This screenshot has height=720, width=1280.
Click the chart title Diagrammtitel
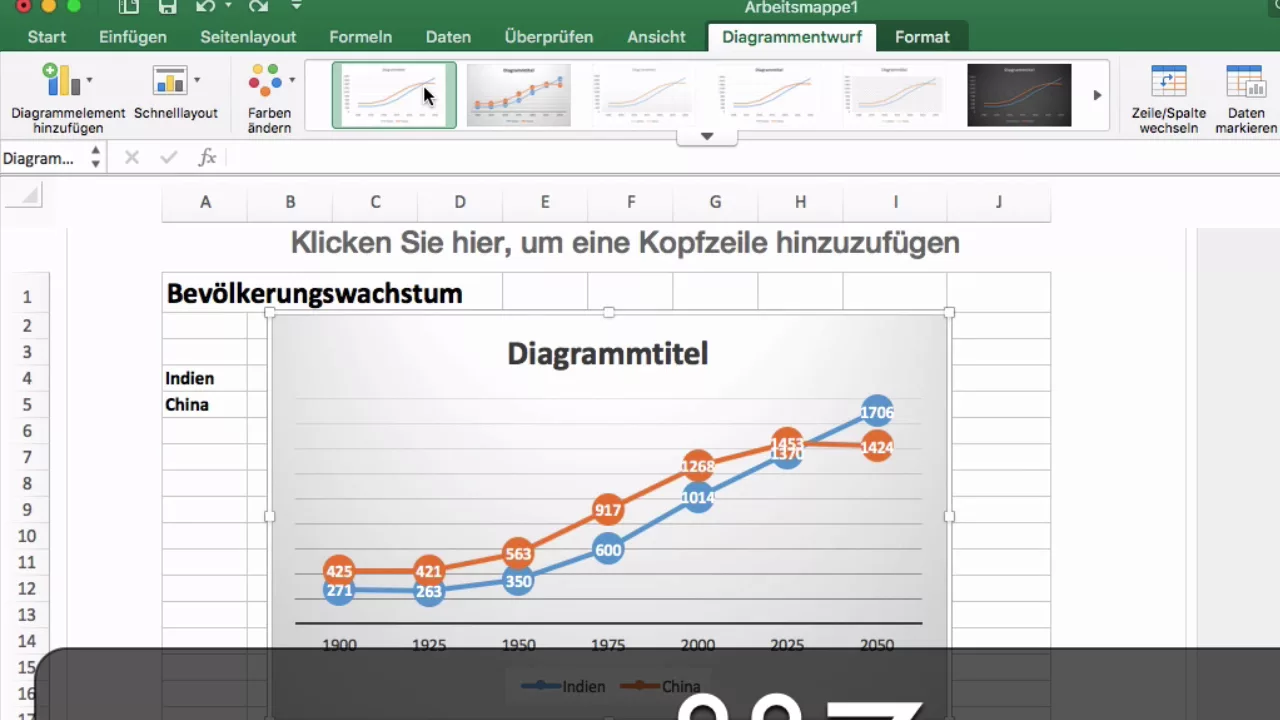(608, 353)
